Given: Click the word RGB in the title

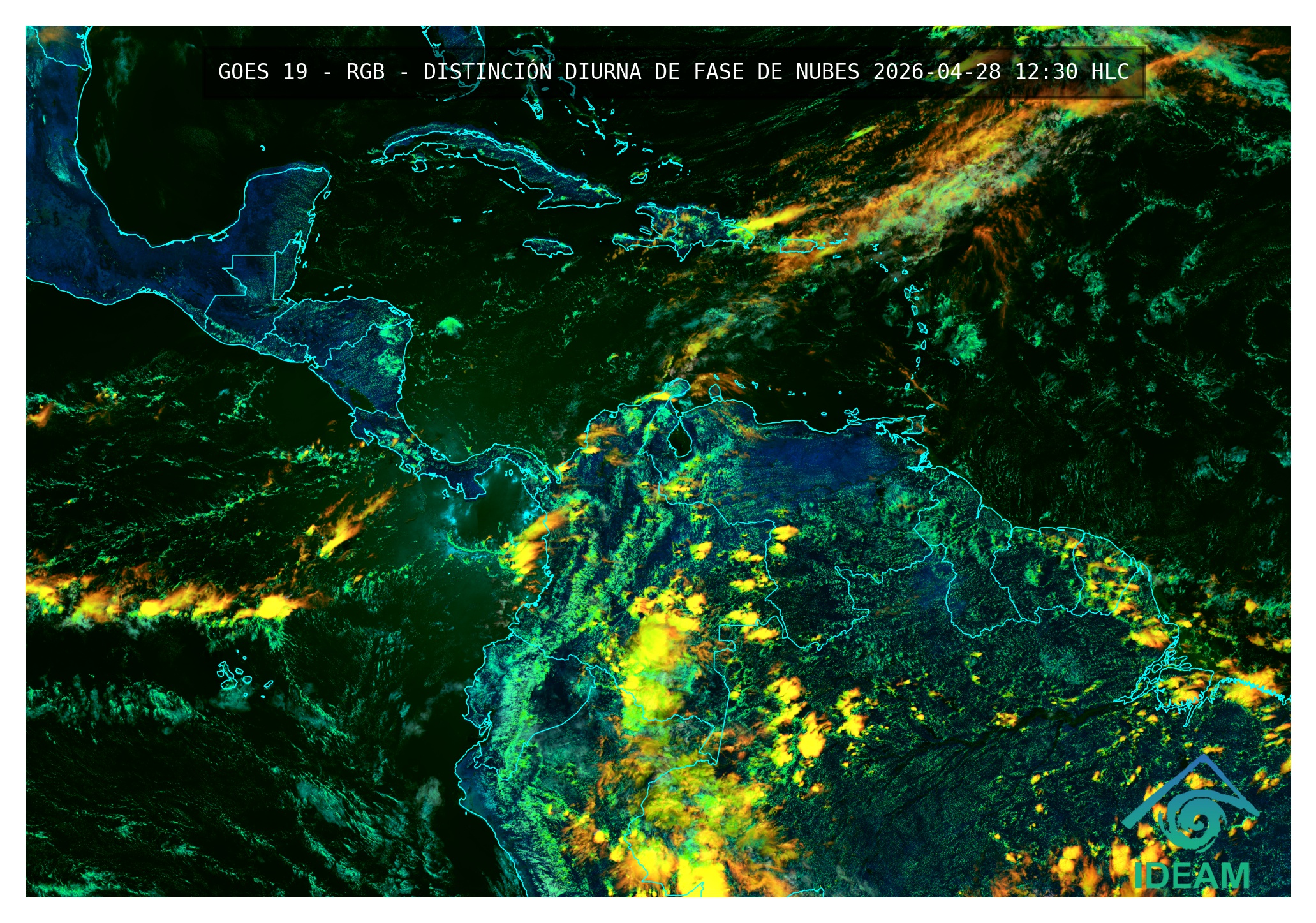Looking at the screenshot, I should tap(365, 72).
